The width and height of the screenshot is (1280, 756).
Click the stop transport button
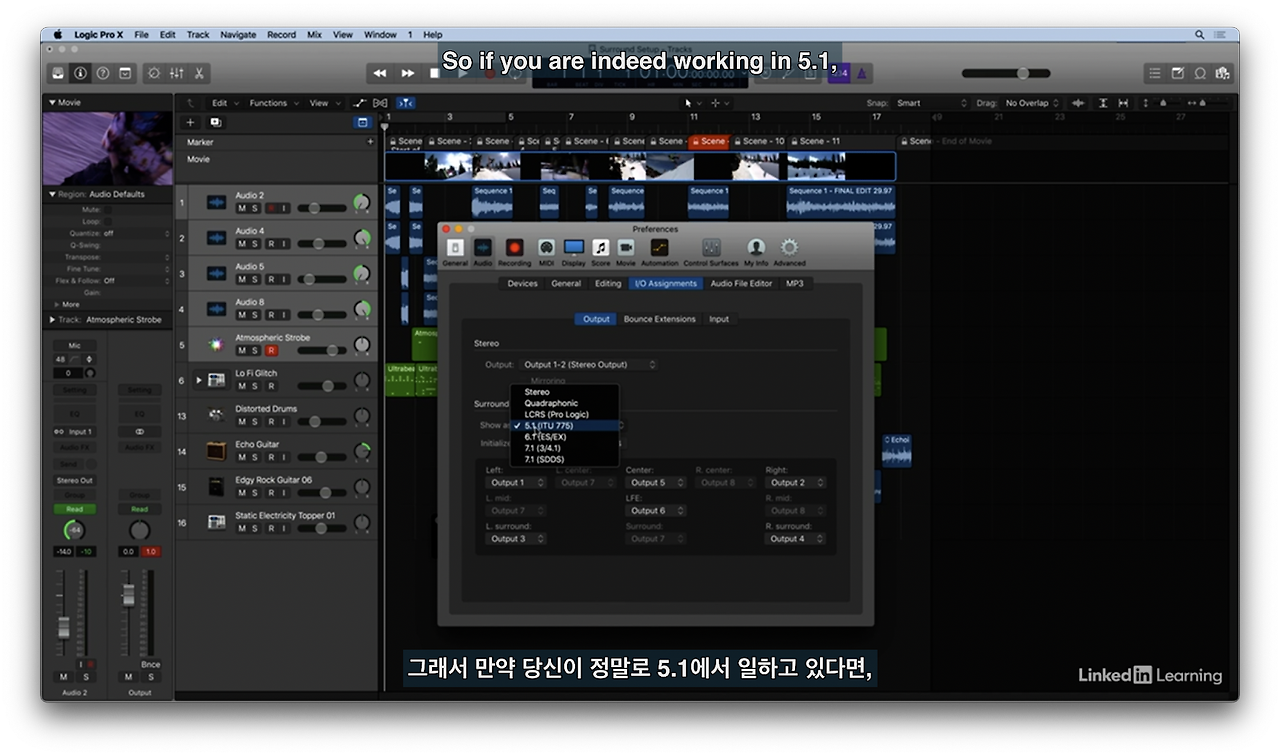coord(433,73)
